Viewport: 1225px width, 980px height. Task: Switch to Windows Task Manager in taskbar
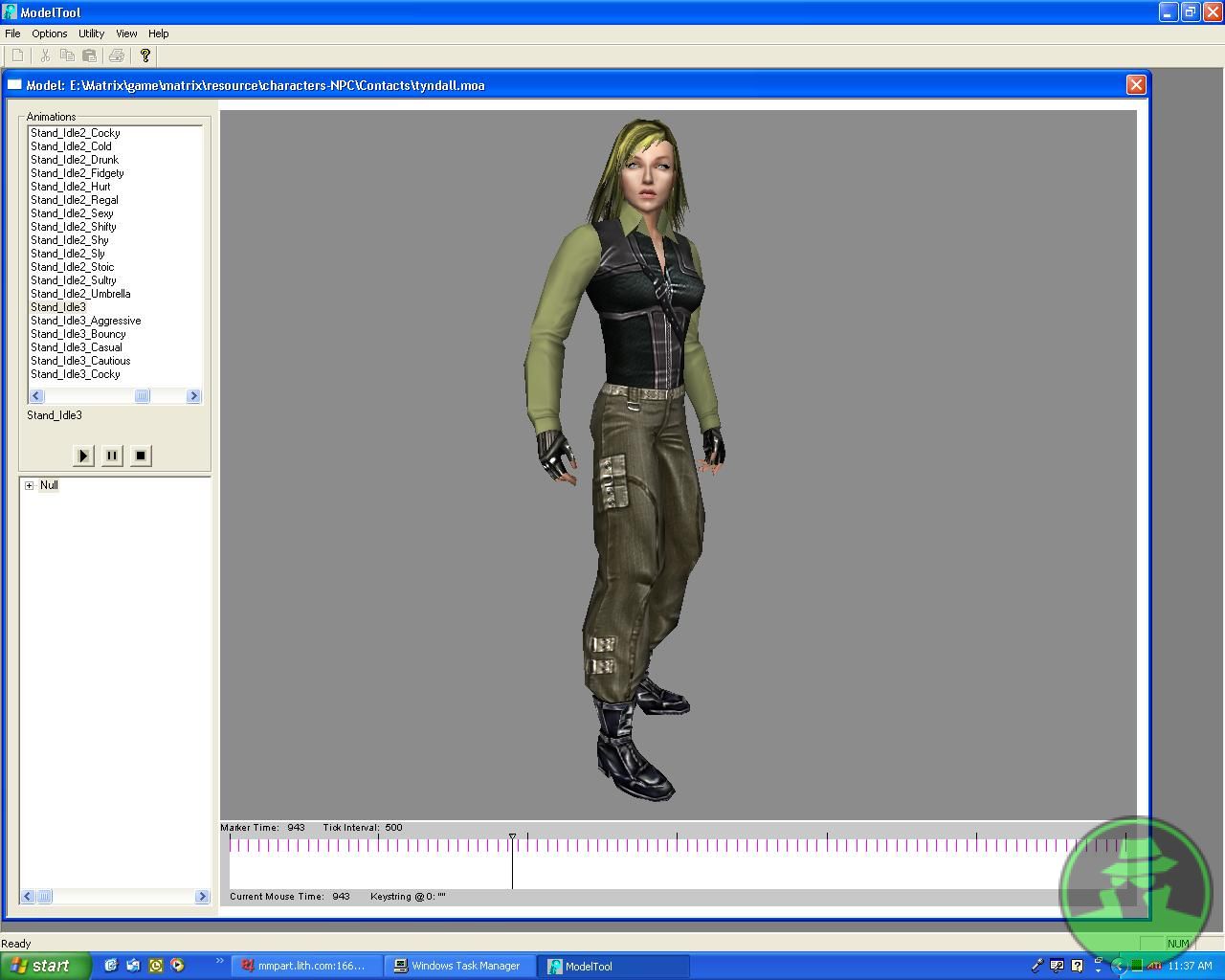[459, 966]
